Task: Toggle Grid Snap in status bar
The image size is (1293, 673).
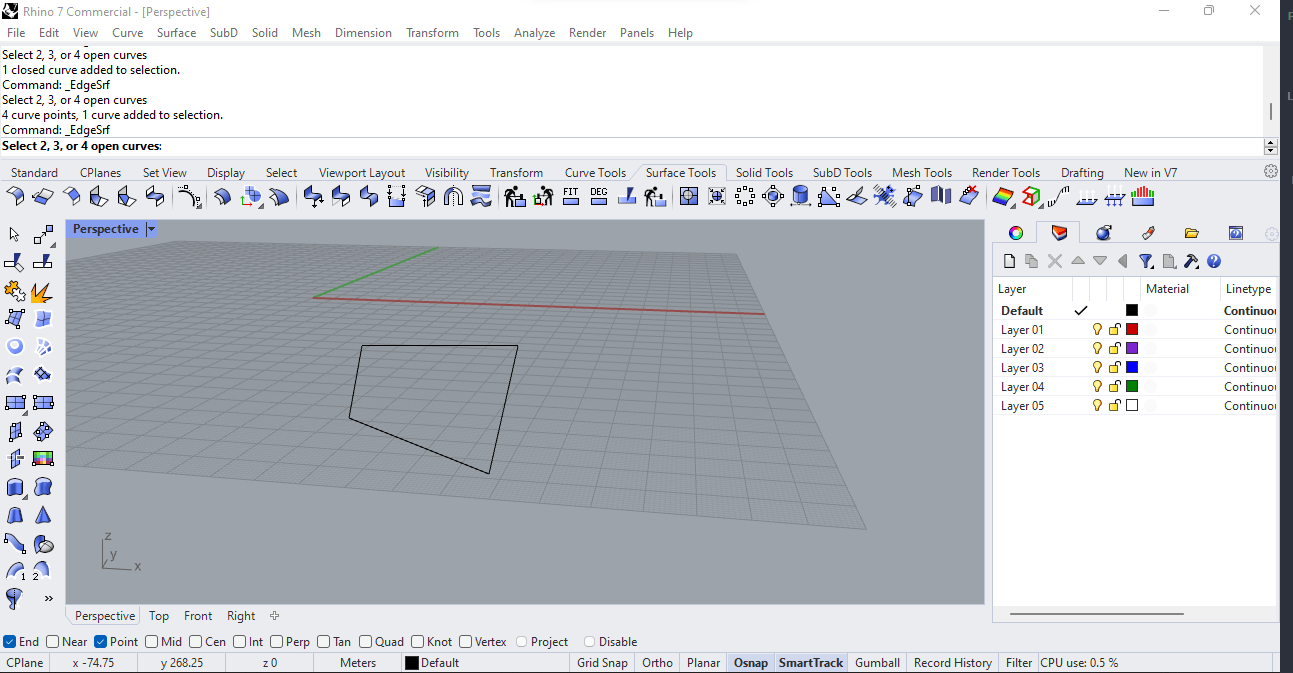Action: coord(602,662)
